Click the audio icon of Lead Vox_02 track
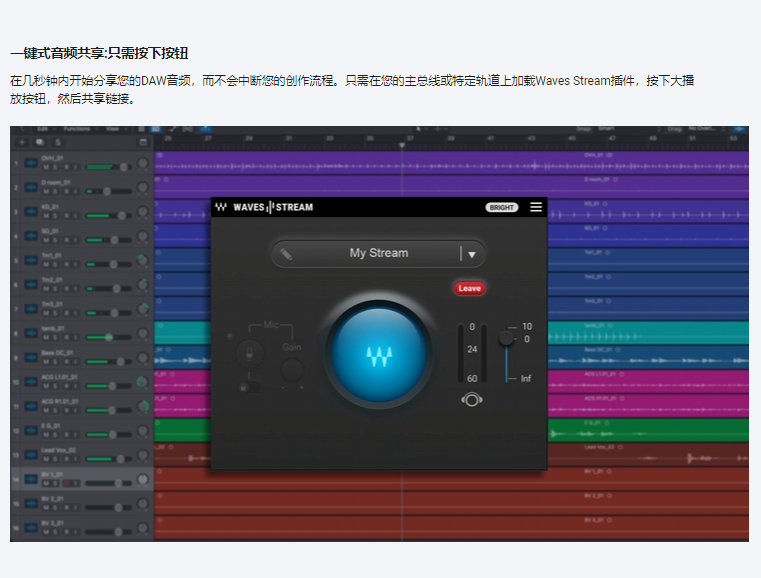 (31, 455)
